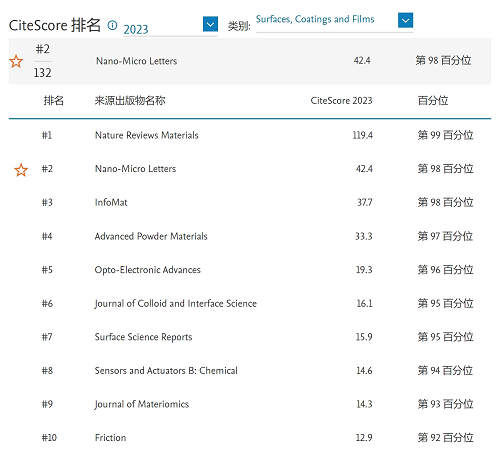Select the CiteScore value 14.6
Screen dimensions: 500x455
coord(364,371)
